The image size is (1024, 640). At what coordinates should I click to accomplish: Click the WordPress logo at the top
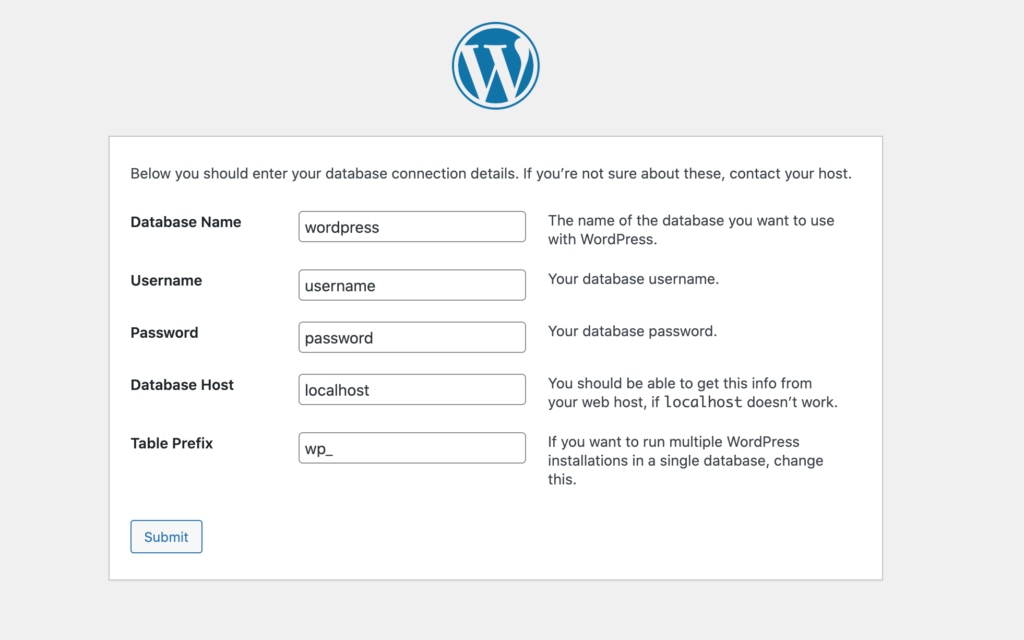(496, 66)
